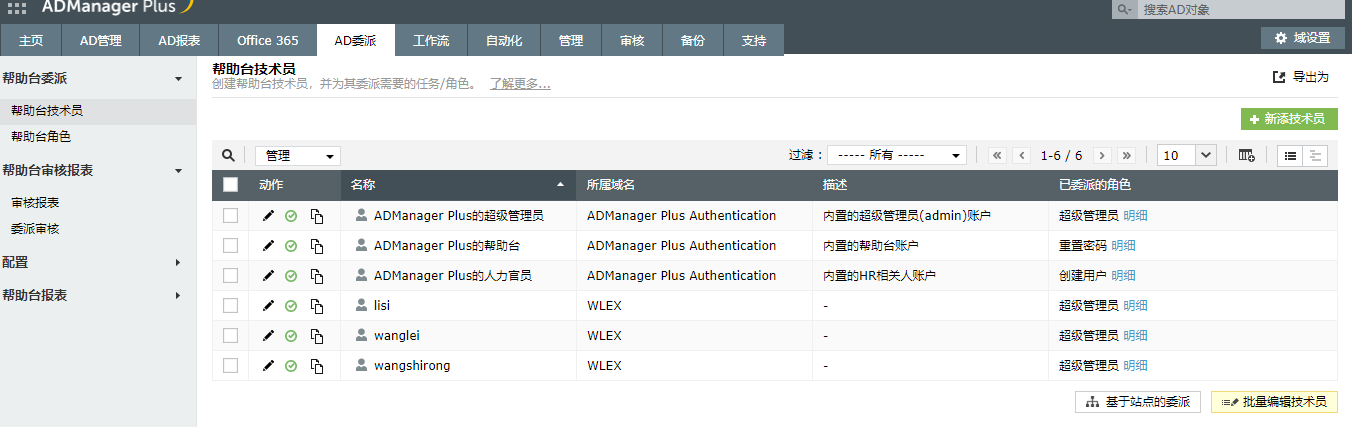Screen dimensions: 1352x427
Task: Select 帮助台角色 in the sidebar
Action: pos(41,136)
